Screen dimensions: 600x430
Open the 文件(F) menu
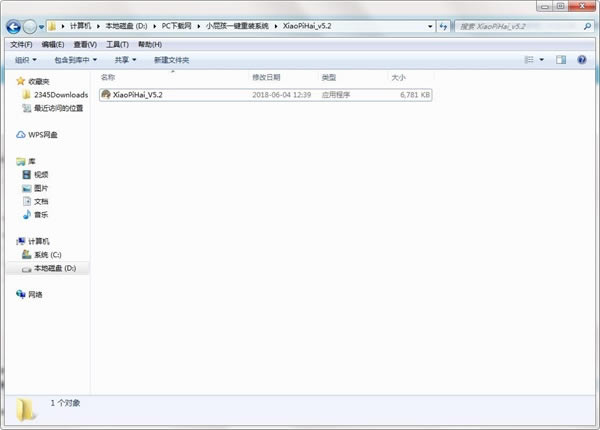point(21,45)
